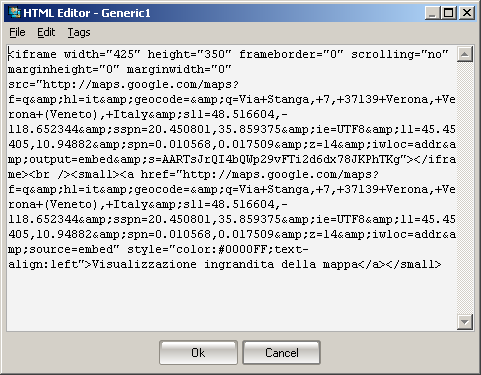Click the HTML Editor - Generic1 title bar text
This screenshot has width=481, height=375.
87,13
